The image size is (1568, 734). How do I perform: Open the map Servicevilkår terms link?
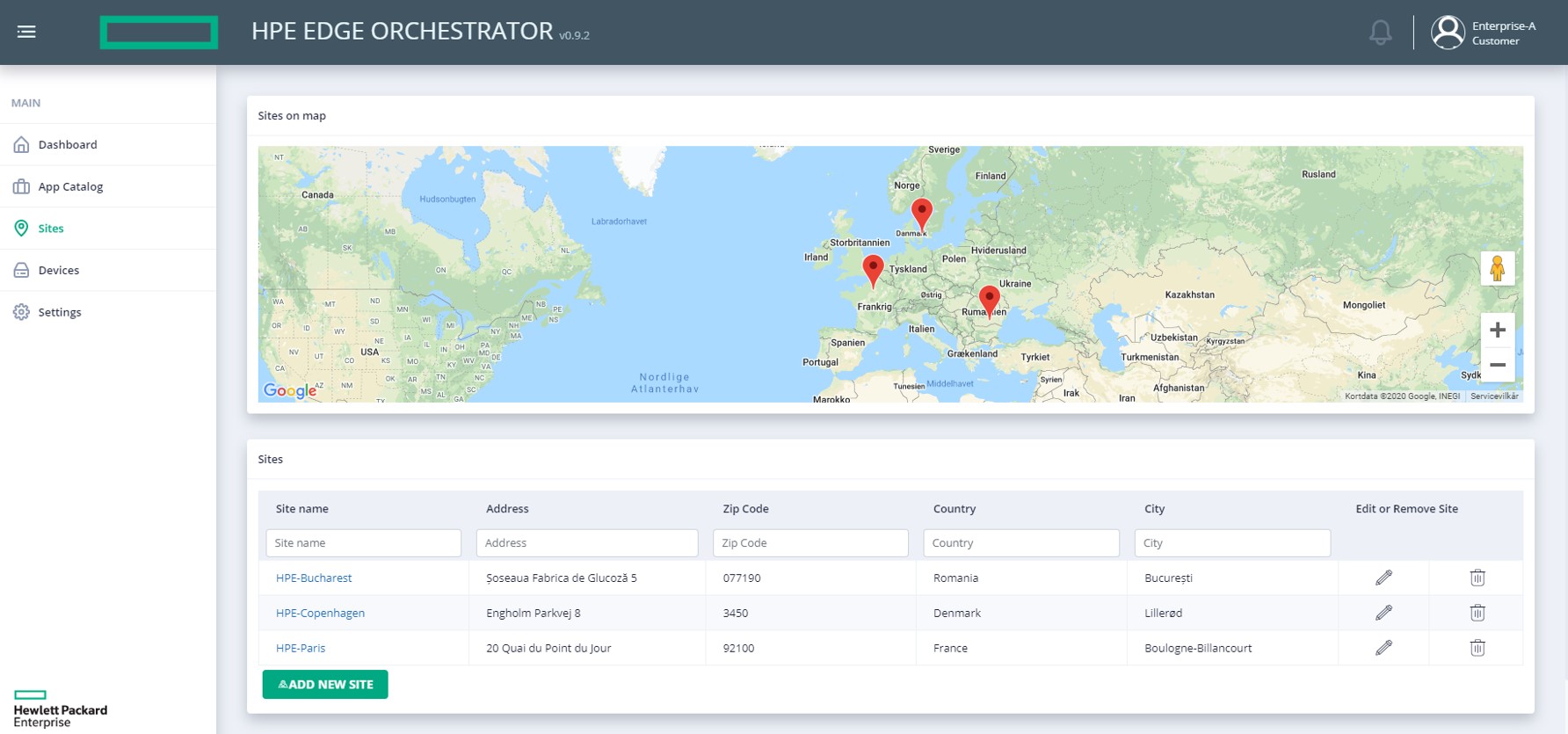coord(1494,396)
